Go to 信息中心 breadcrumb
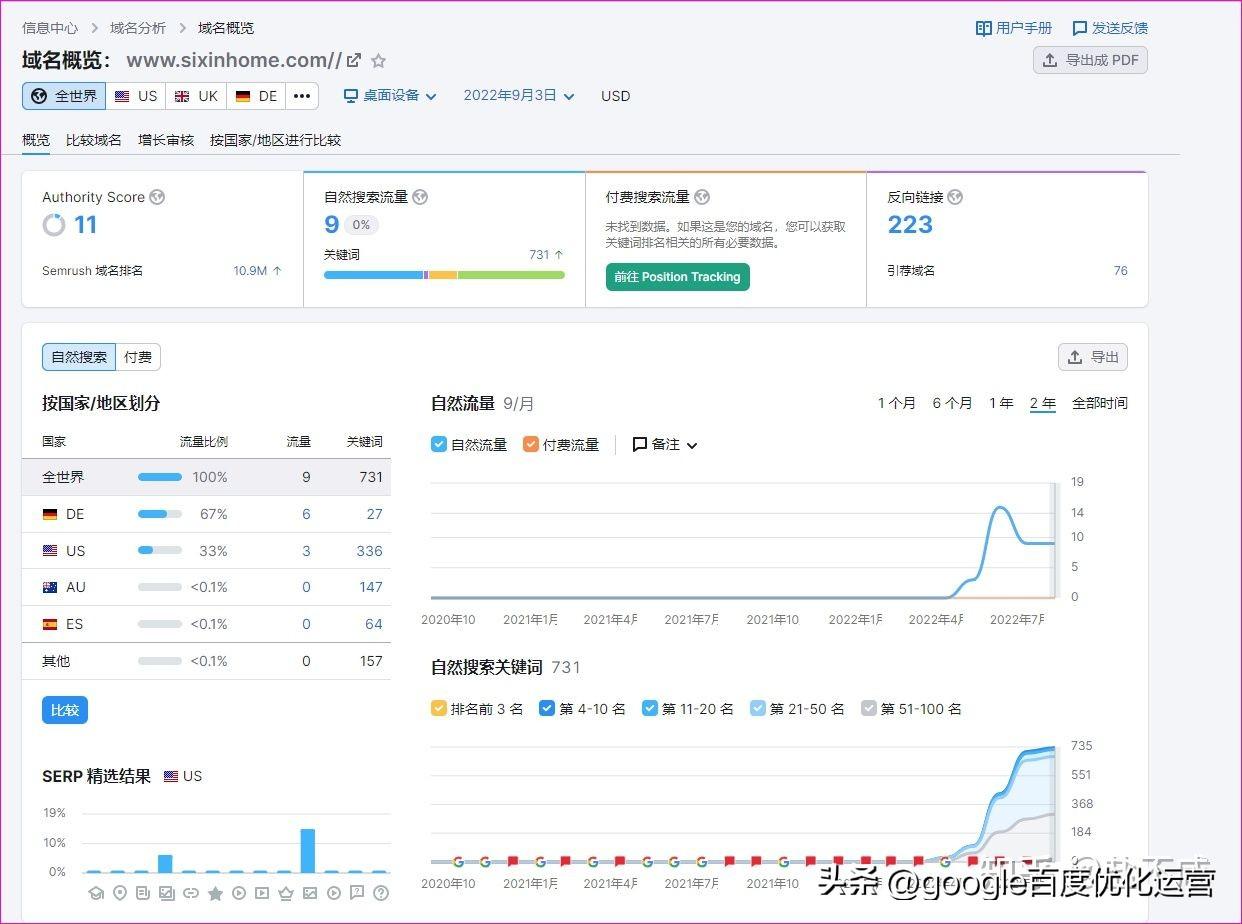The height and width of the screenshot is (924, 1242). 50,28
